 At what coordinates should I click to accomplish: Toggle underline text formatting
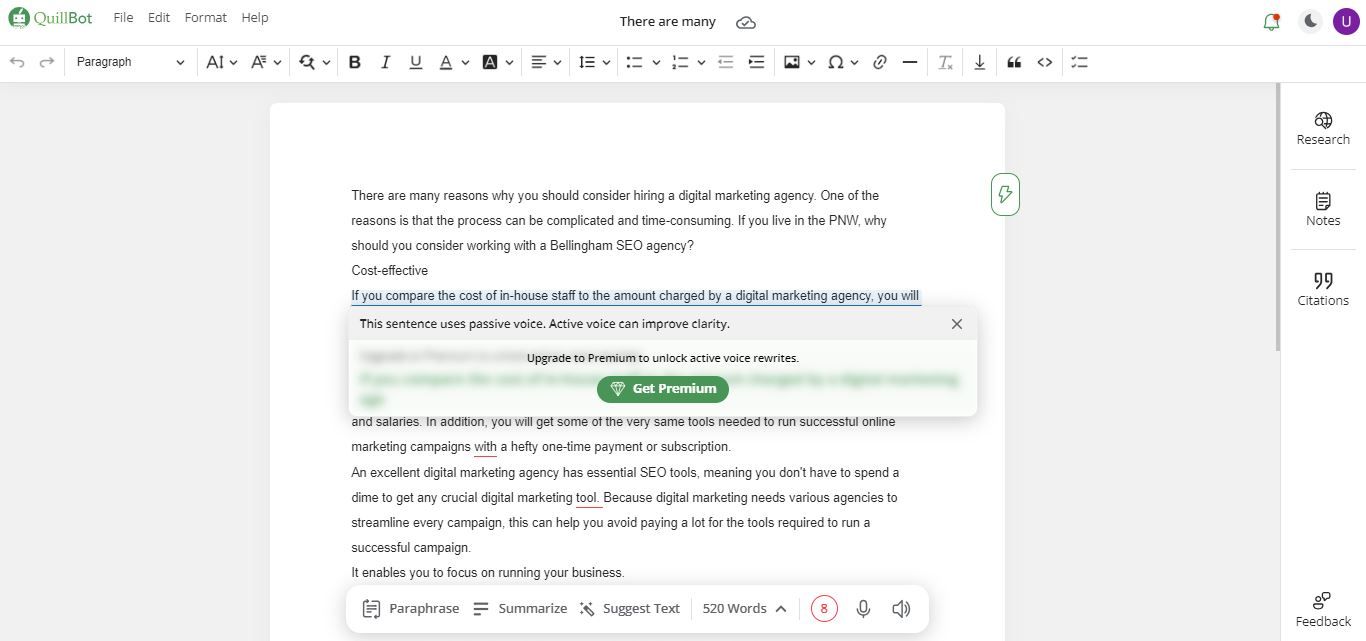click(416, 62)
